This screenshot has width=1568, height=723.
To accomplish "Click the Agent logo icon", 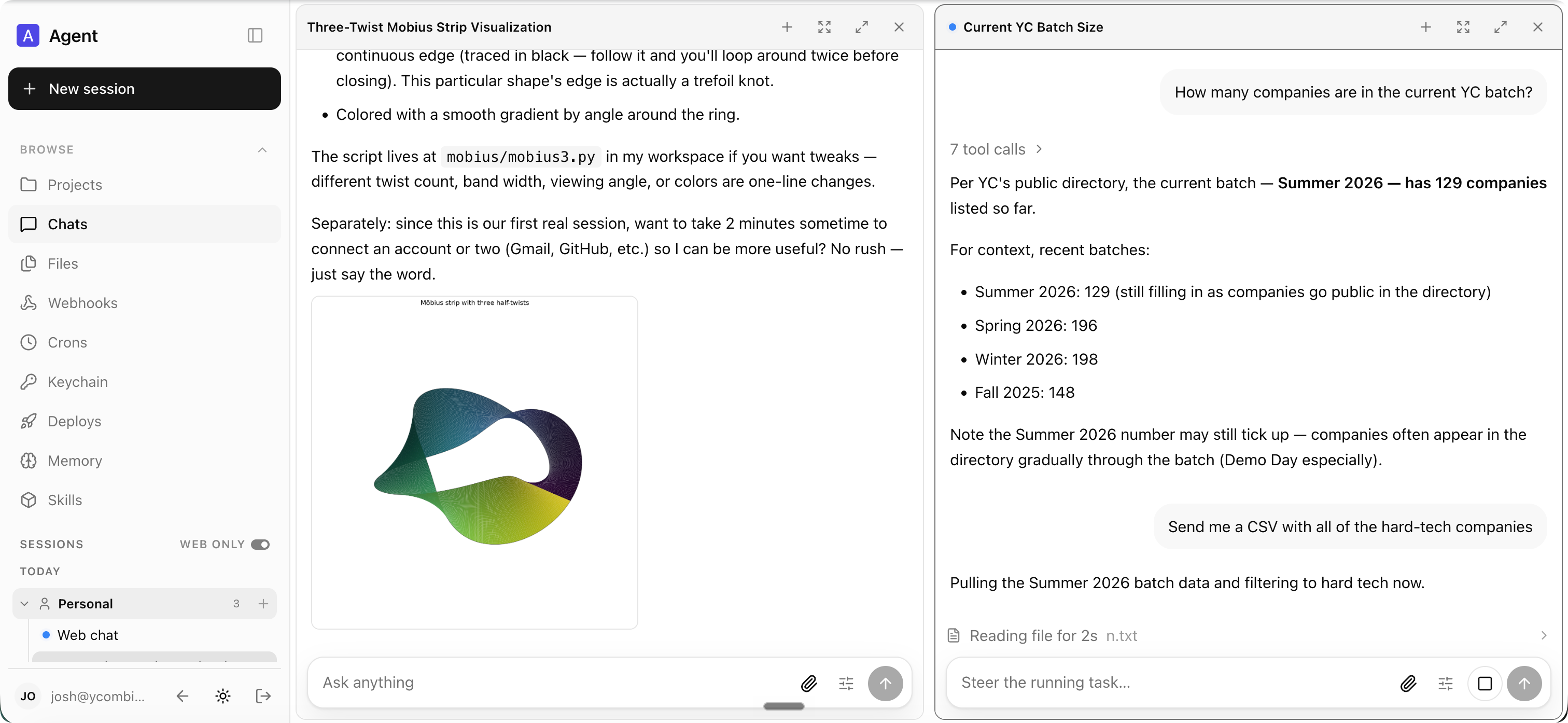I will point(27,35).
